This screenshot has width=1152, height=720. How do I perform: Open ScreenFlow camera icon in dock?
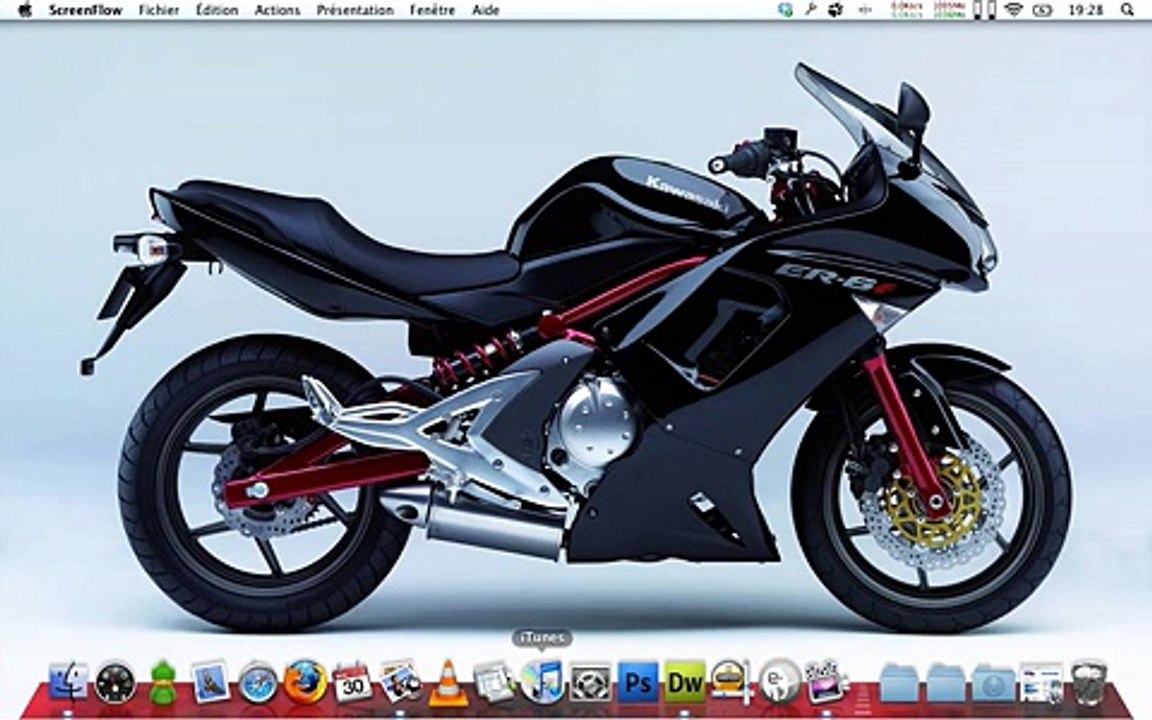(590, 683)
